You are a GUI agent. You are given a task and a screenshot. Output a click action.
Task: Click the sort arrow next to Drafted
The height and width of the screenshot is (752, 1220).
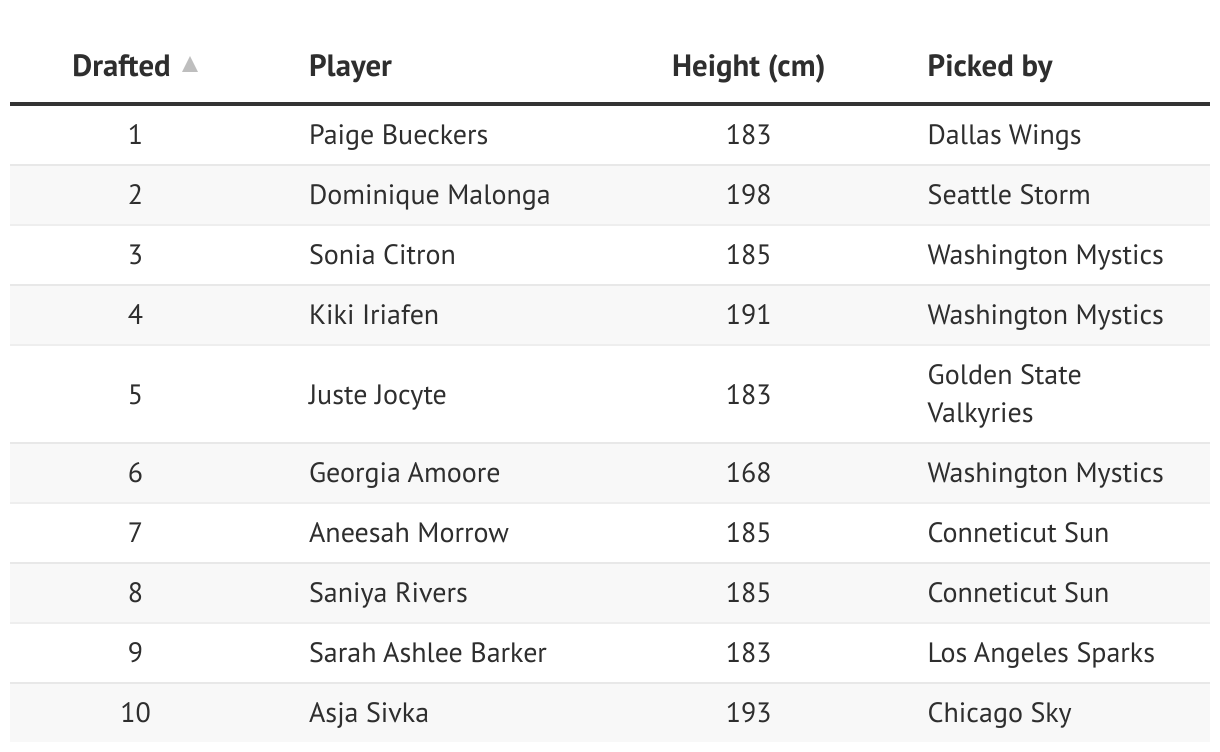coord(190,66)
